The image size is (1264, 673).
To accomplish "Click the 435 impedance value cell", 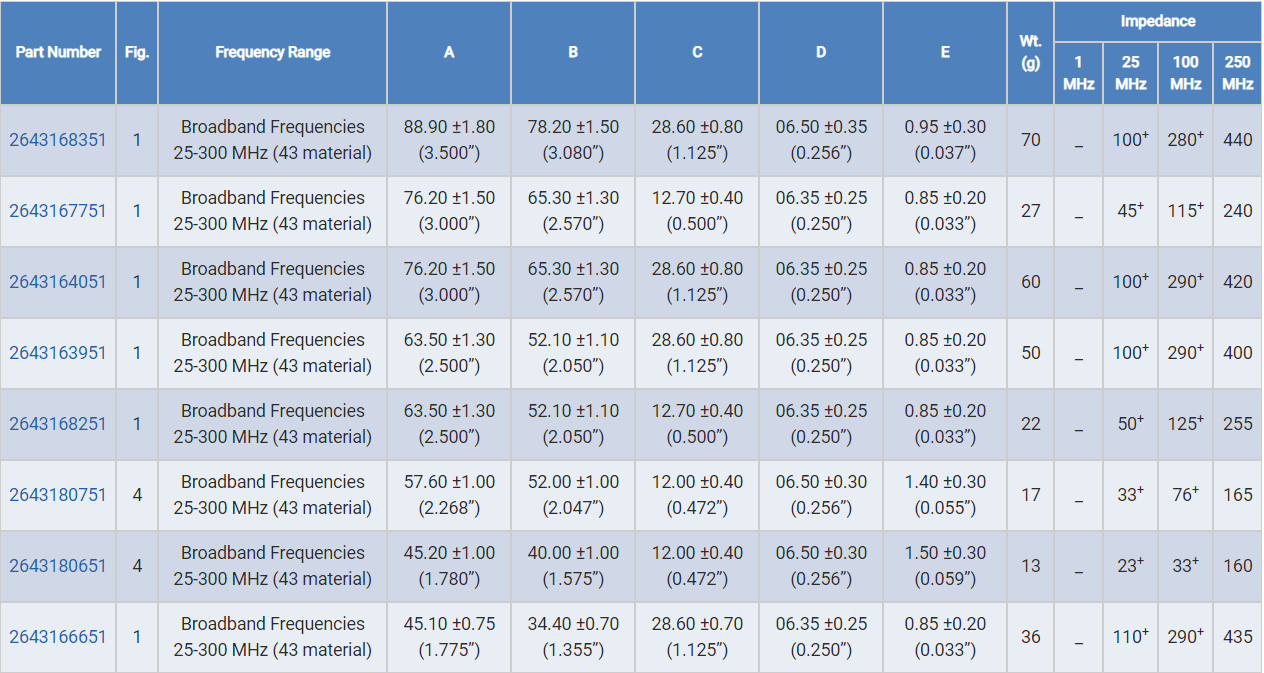I will (1237, 637).
